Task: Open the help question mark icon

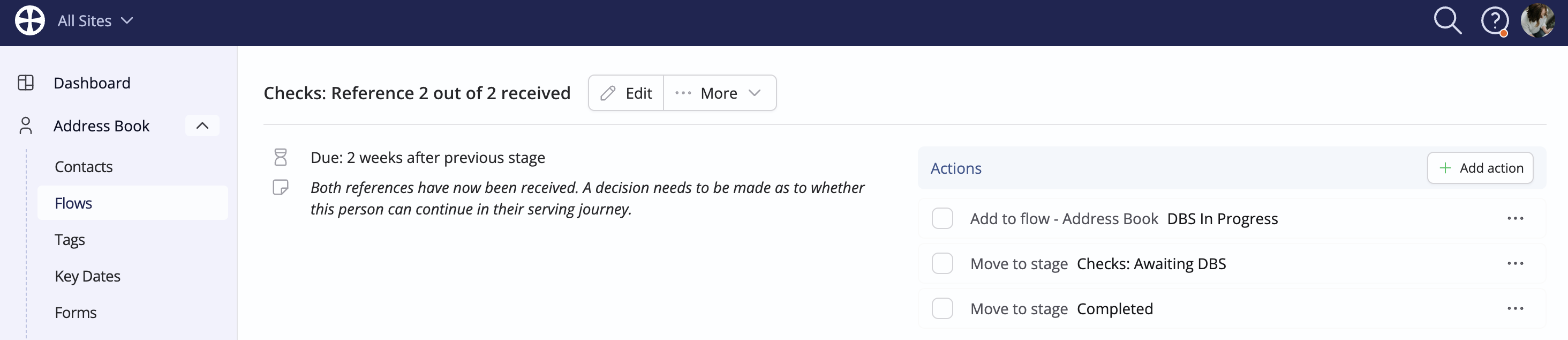Action: 1494,21
